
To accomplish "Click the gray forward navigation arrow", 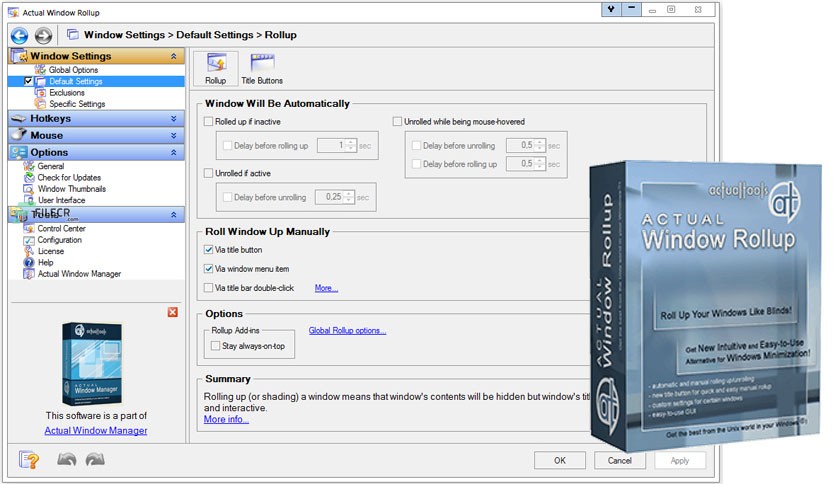I will pos(44,36).
